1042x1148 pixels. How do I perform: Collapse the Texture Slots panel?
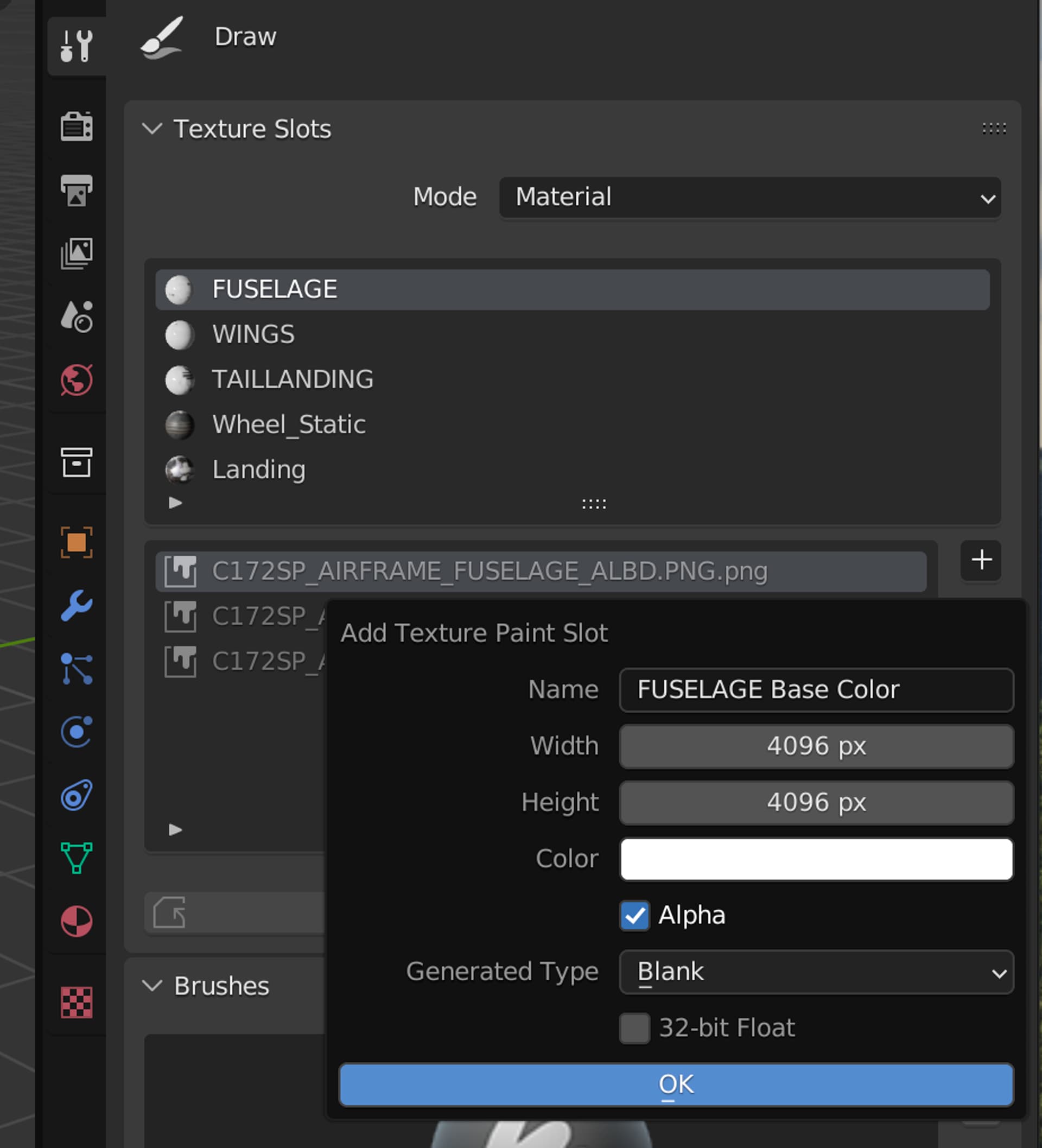[152, 129]
